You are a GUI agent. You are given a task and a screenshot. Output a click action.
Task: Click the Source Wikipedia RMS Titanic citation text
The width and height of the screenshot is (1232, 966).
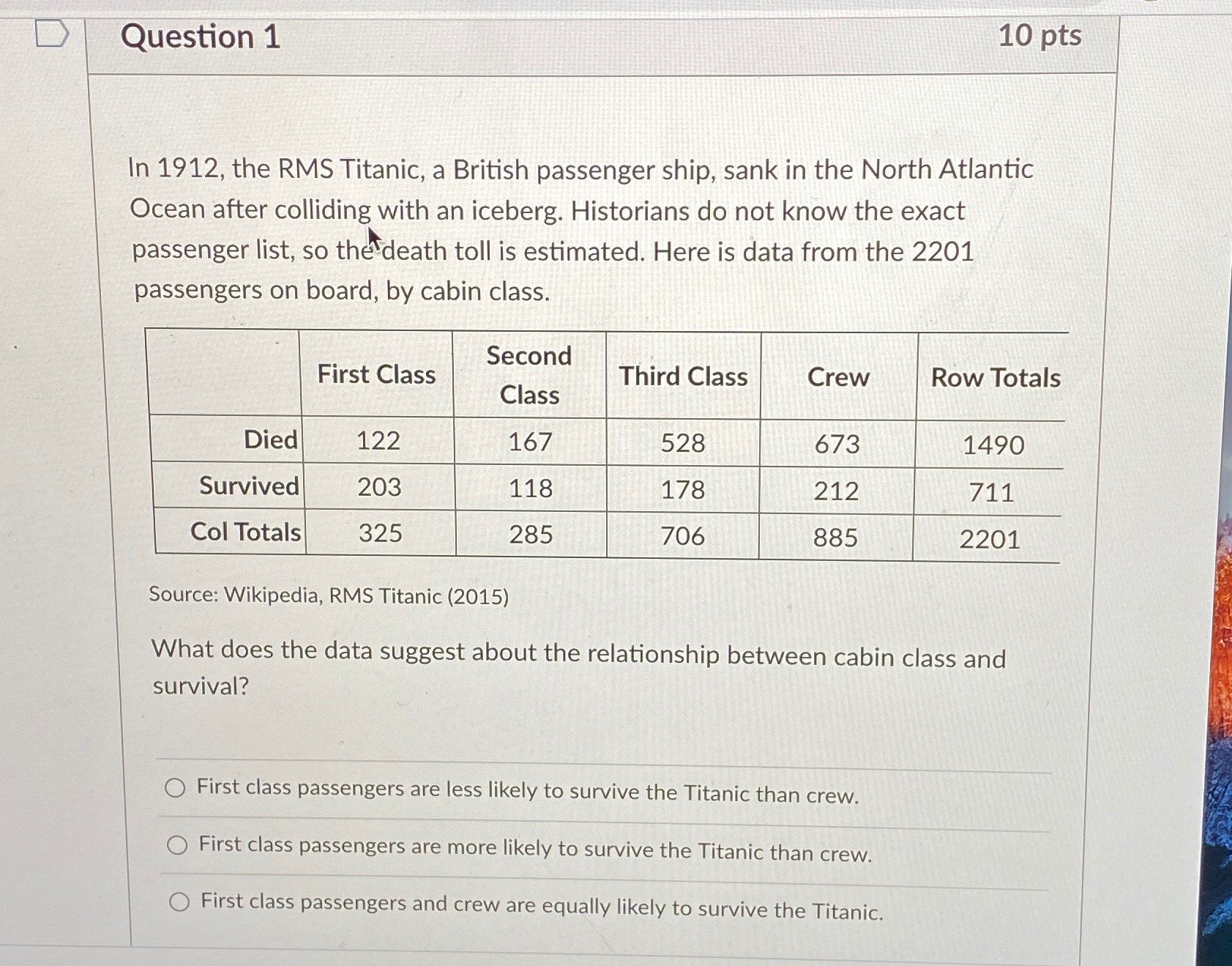[x=327, y=596]
